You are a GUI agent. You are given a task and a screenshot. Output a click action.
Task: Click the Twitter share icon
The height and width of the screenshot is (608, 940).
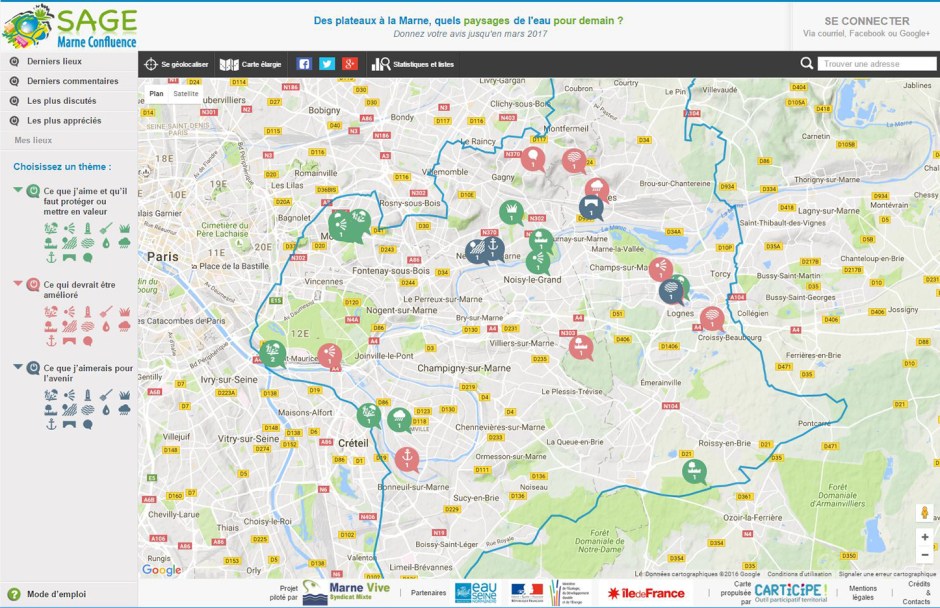pos(327,64)
